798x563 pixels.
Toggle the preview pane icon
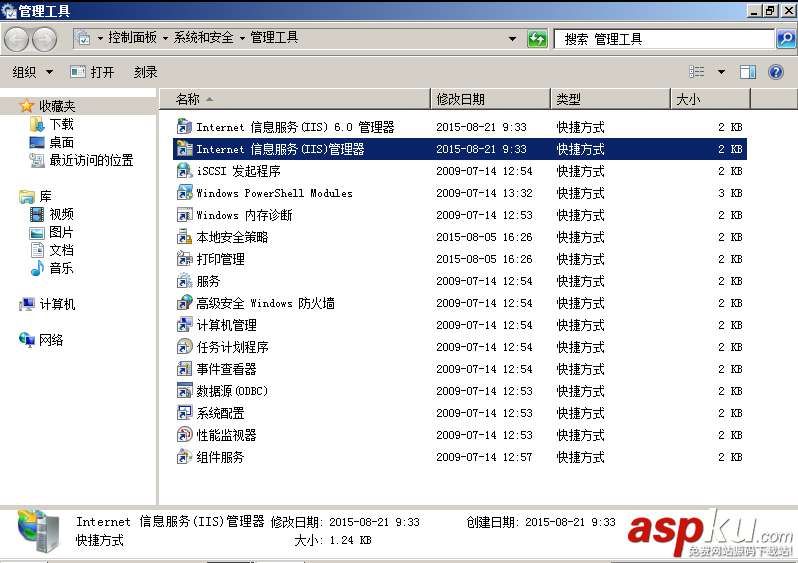[x=748, y=72]
